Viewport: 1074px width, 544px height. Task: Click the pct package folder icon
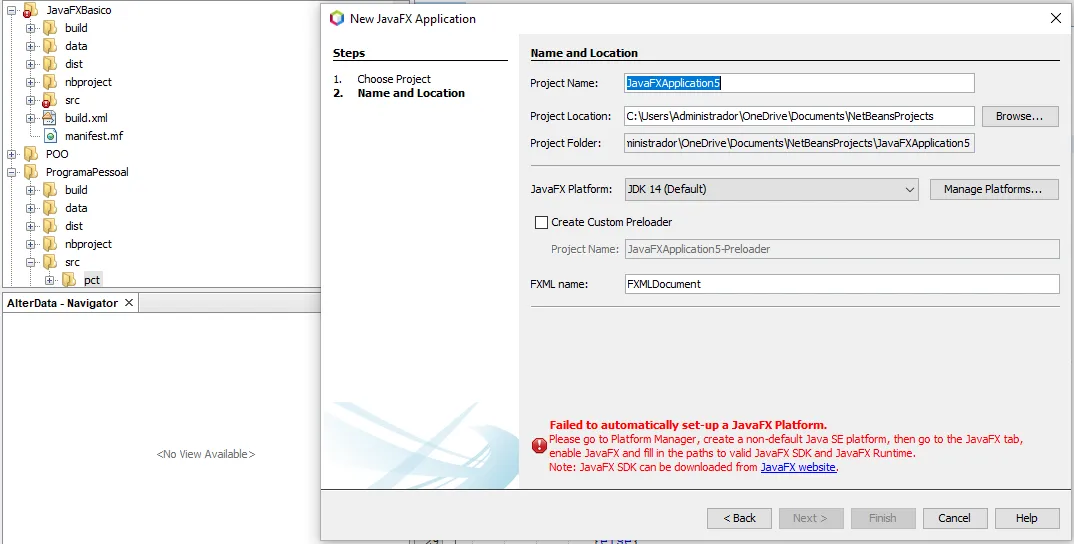(68, 280)
